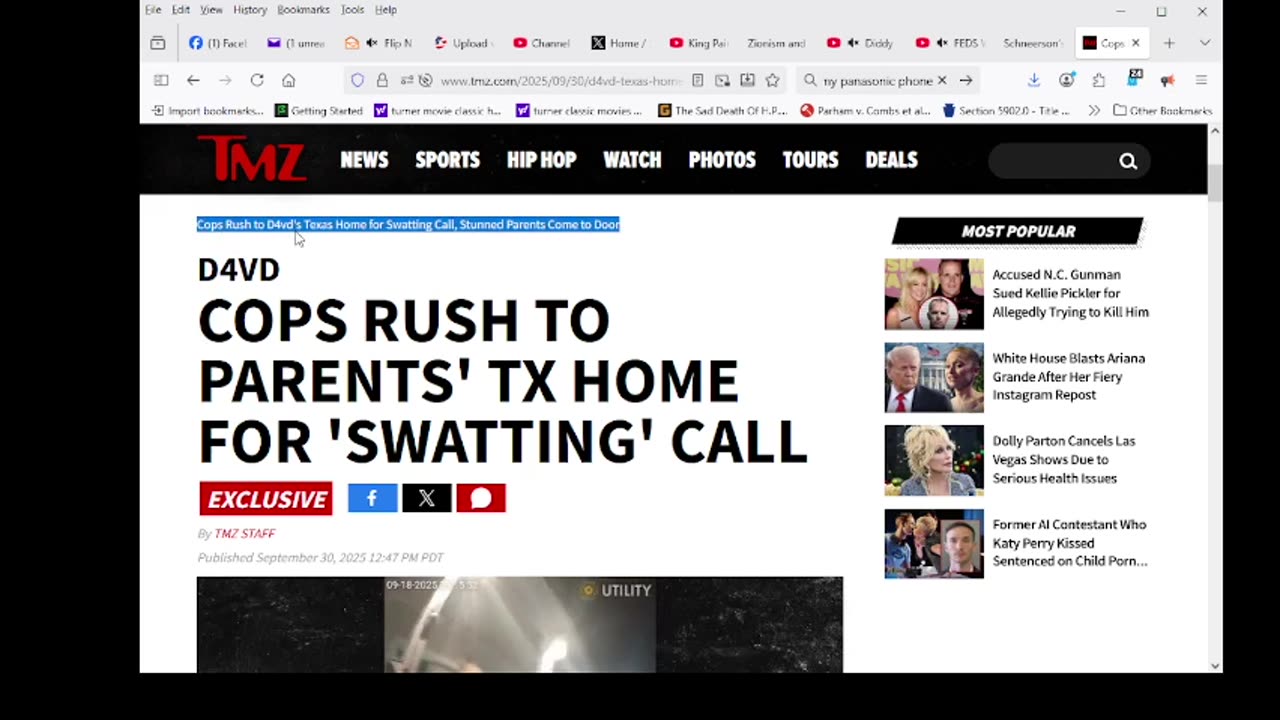
Task: Mute the FEDS tab audio icon
Action: [943, 43]
